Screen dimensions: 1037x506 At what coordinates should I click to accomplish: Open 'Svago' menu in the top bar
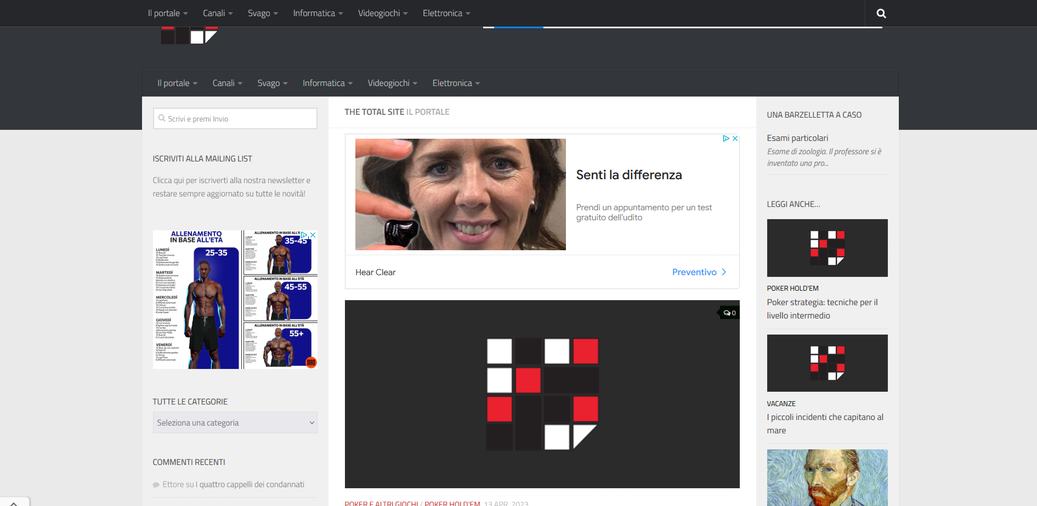click(264, 14)
